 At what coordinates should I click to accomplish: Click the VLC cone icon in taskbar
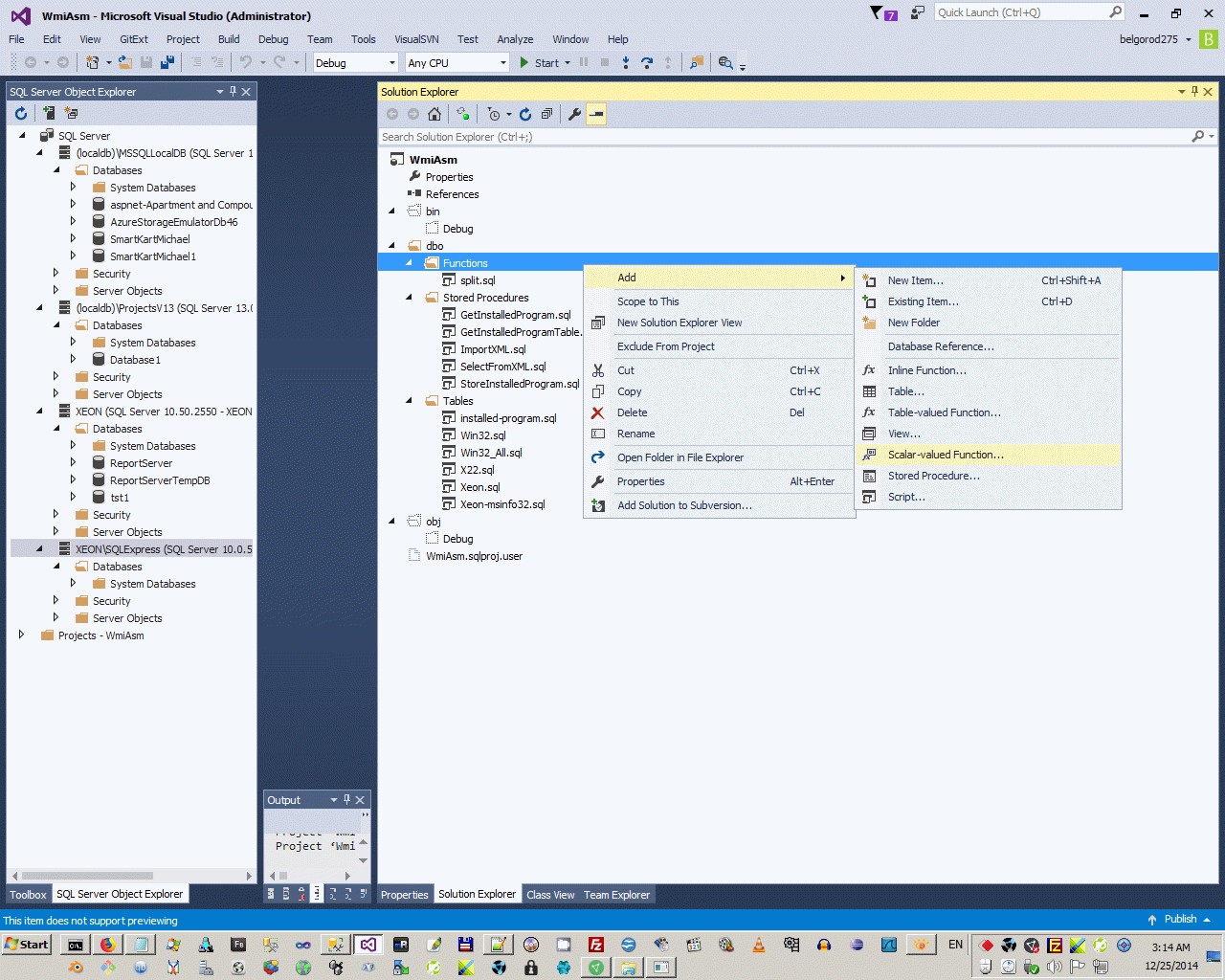[758, 945]
